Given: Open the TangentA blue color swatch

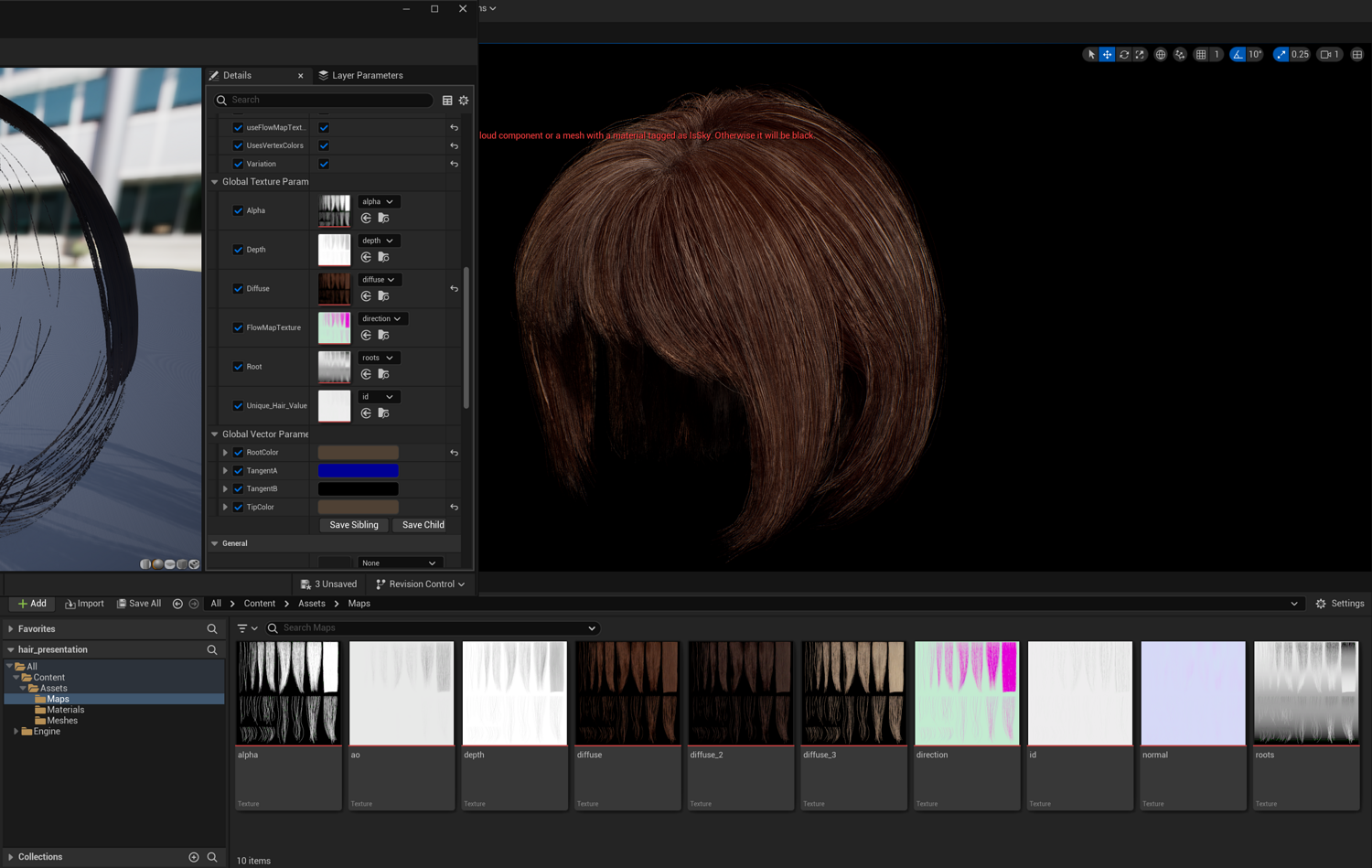Looking at the screenshot, I should 358,471.
